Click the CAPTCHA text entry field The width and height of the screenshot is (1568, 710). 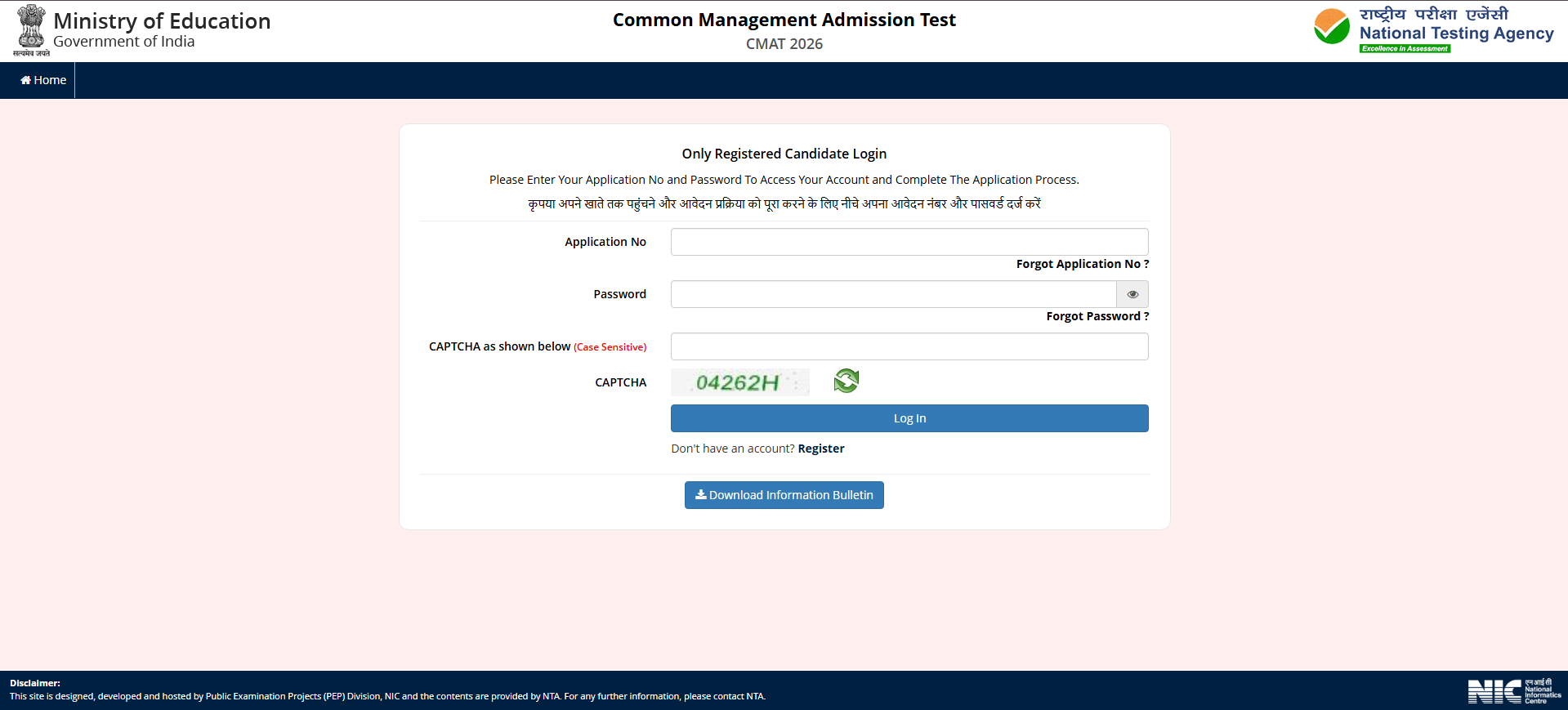[x=909, y=346]
